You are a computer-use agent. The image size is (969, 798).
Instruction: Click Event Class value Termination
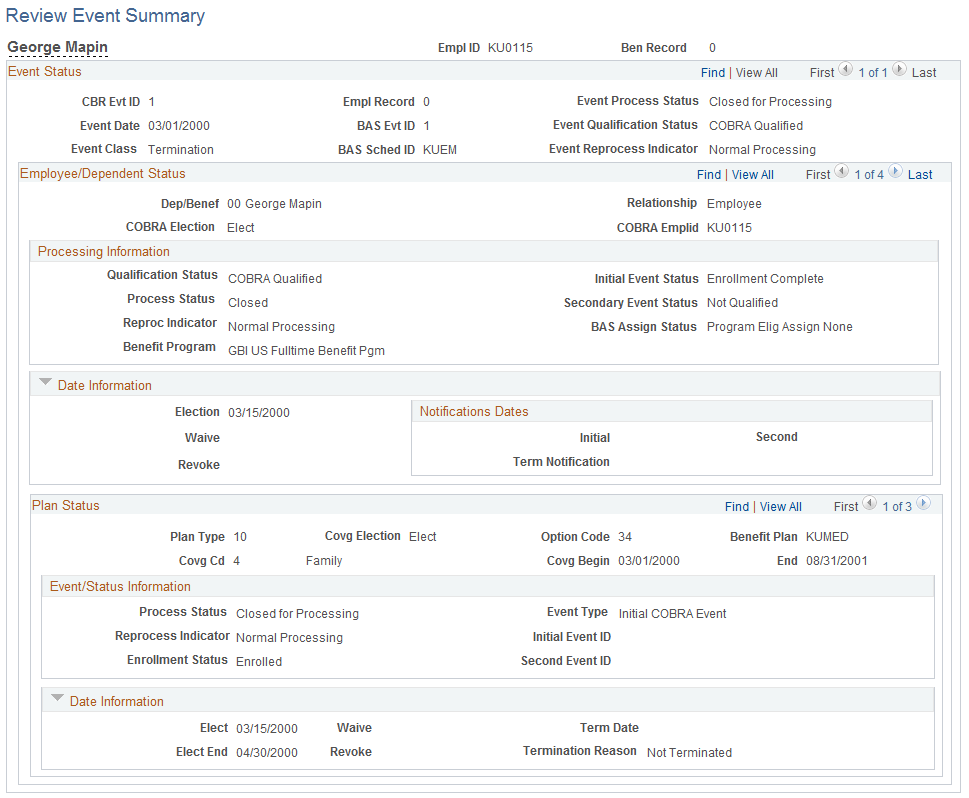[180, 150]
